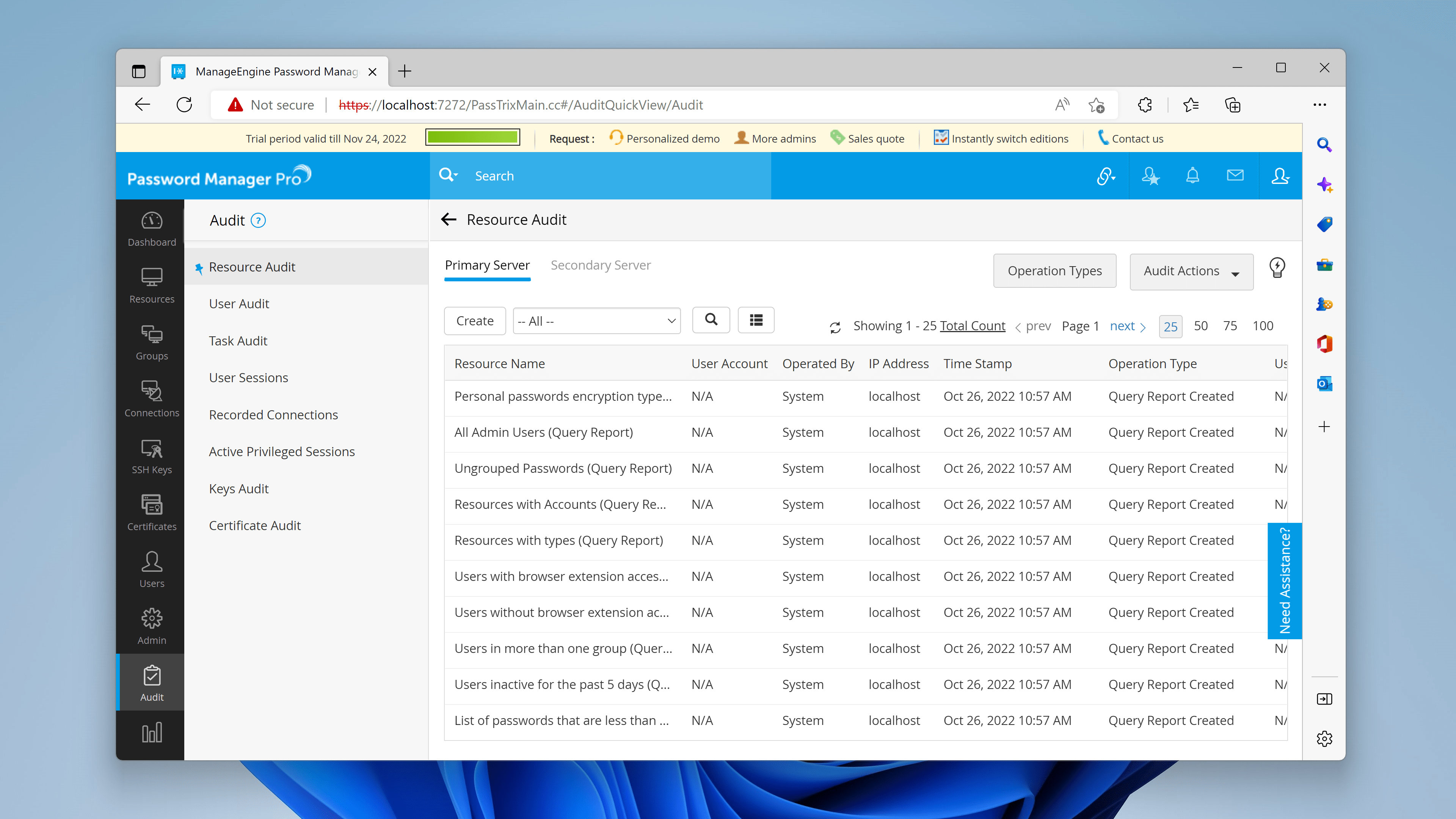1456x819 pixels.
Task: Open the Connections sidebar icon
Action: click(x=152, y=399)
